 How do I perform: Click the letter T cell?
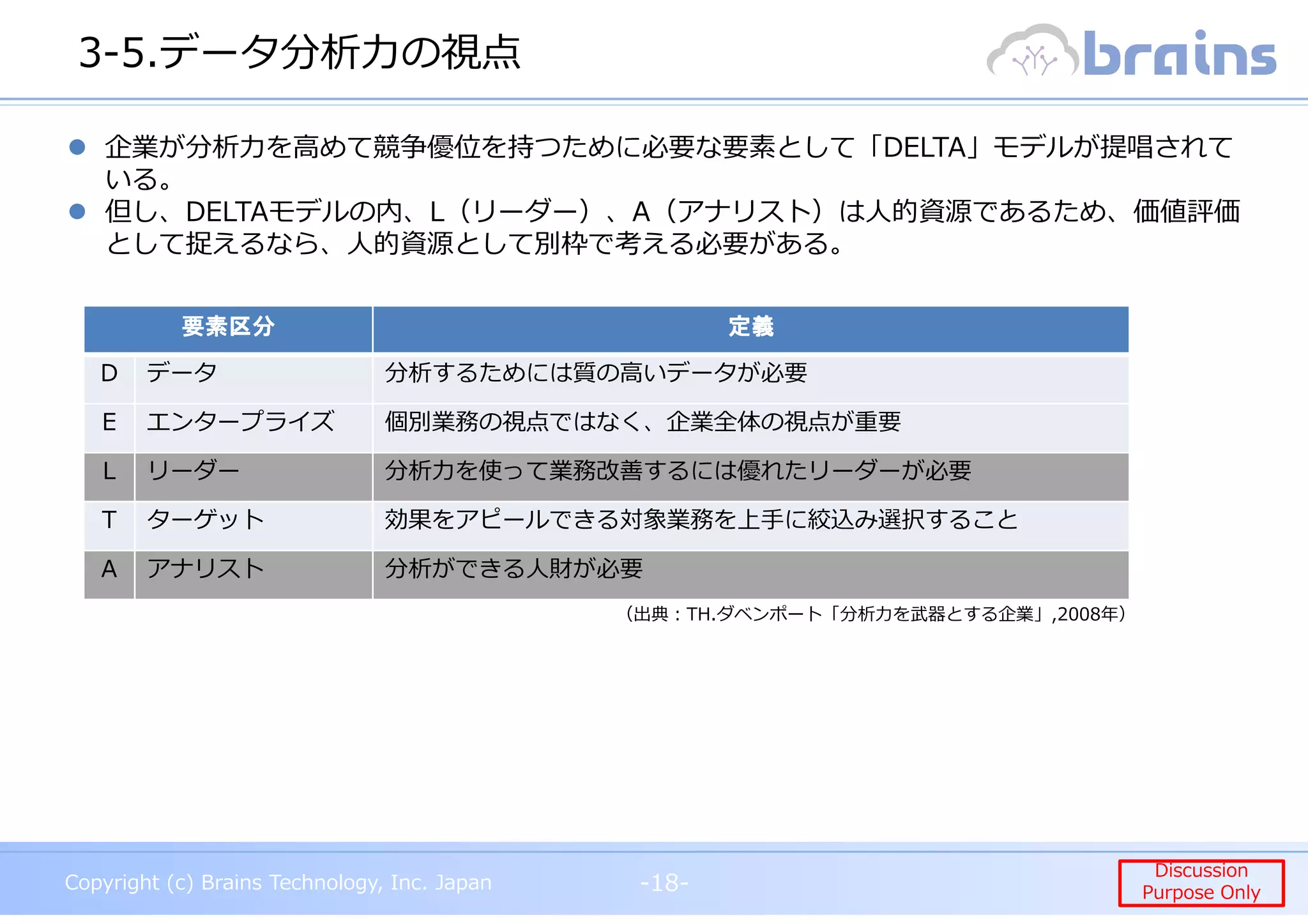point(109,526)
